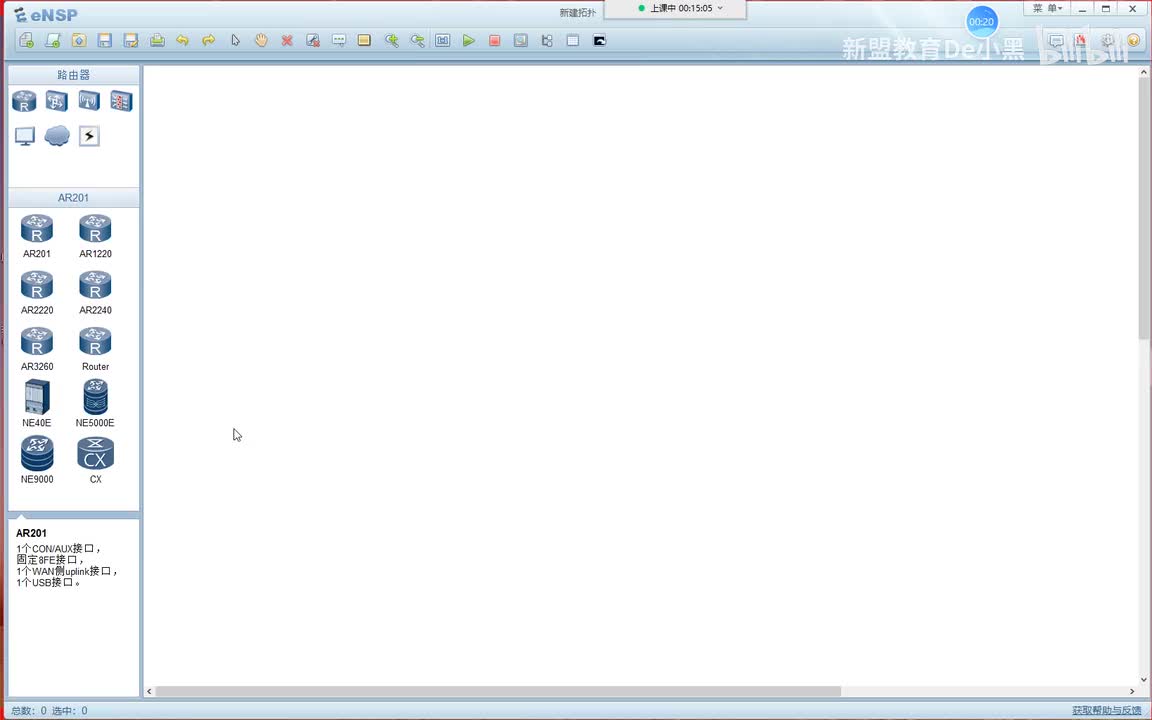
Task: Click the delete all connections icon
Action: tap(313, 40)
